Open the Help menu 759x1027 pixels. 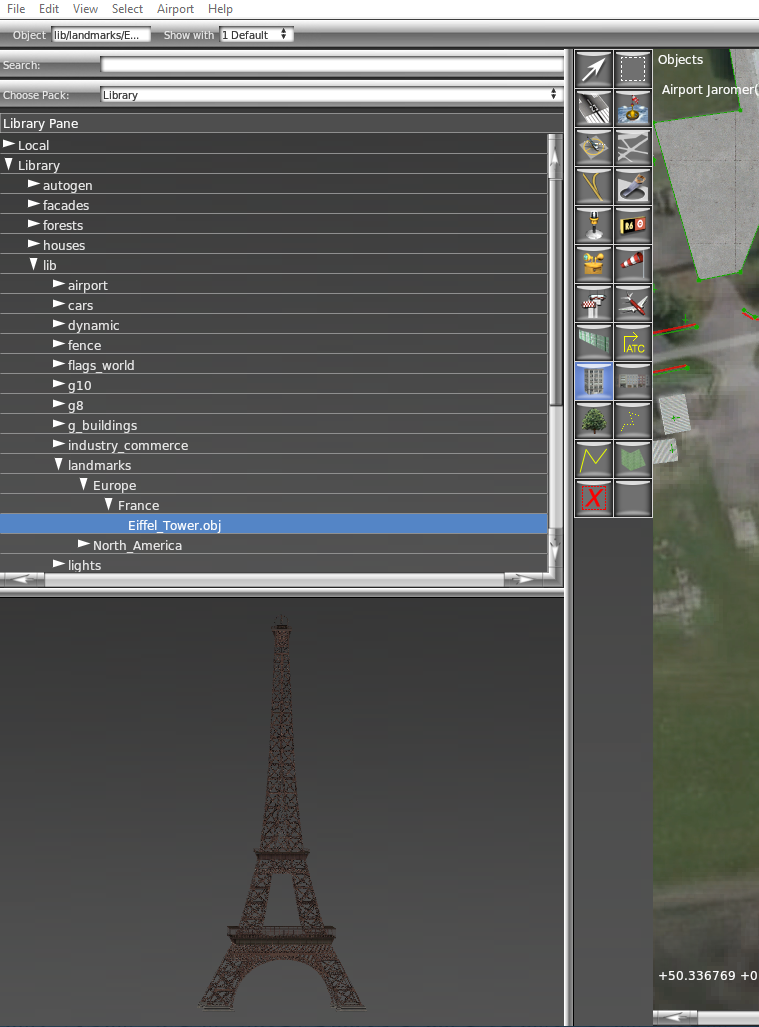pos(220,9)
